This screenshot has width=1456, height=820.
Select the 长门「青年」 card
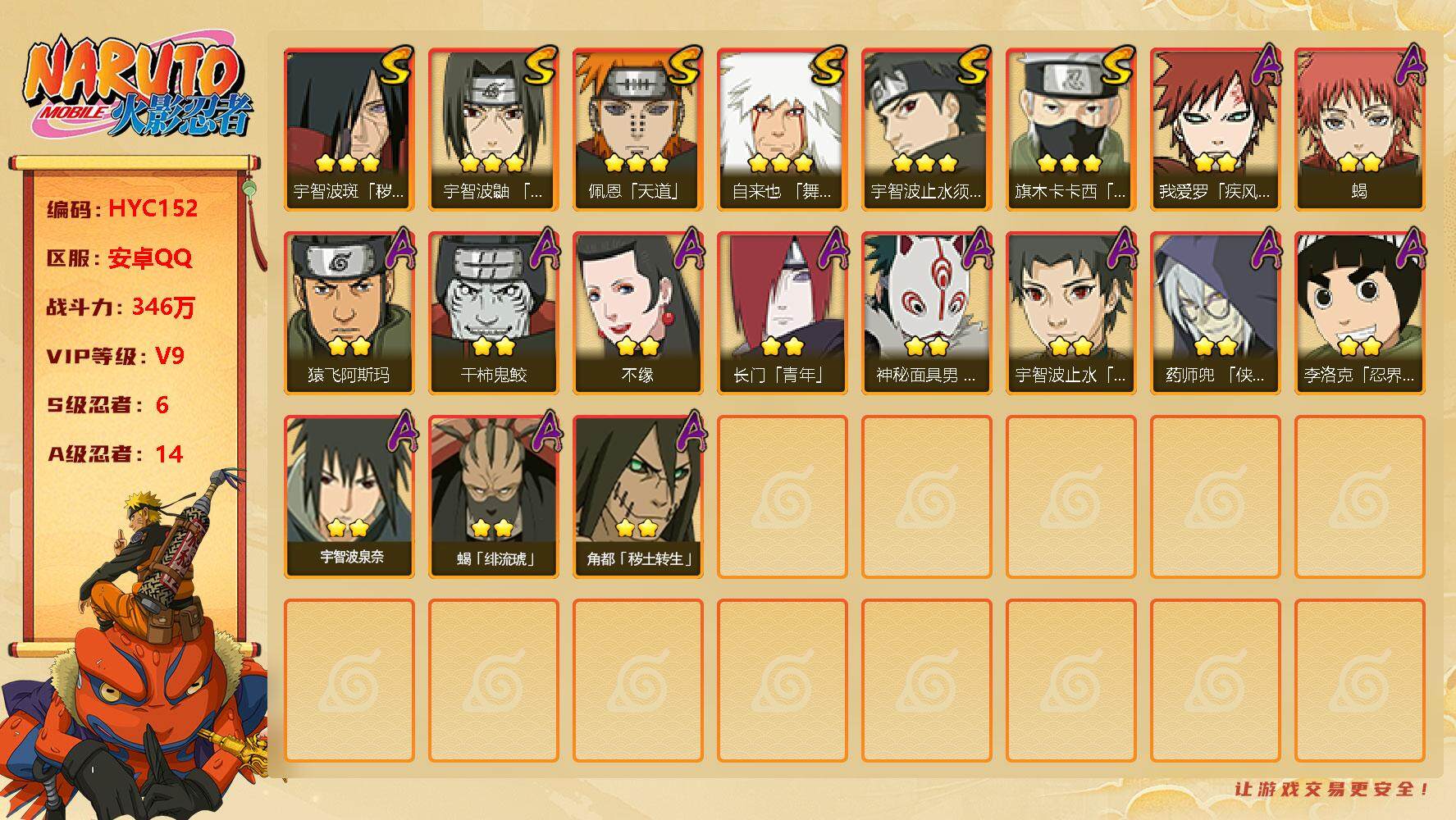click(x=782, y=313)
